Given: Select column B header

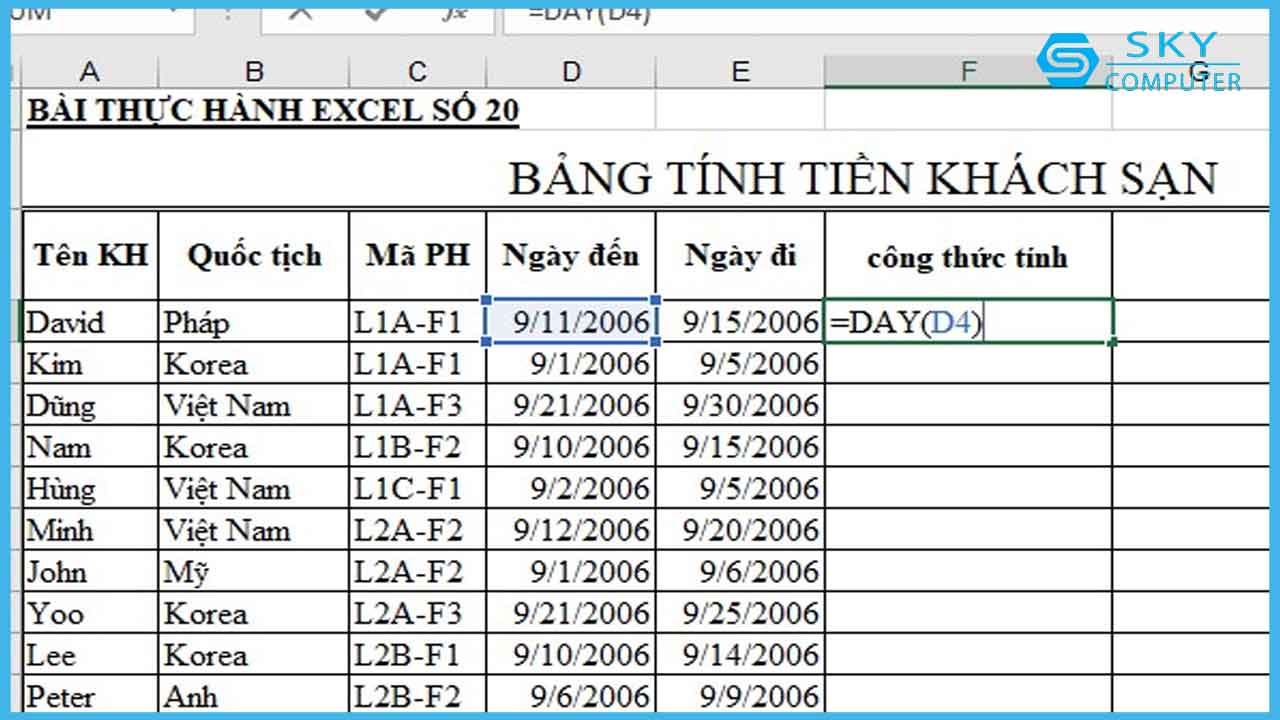Looking at the screenshot, I should click(x=254, y=71).
